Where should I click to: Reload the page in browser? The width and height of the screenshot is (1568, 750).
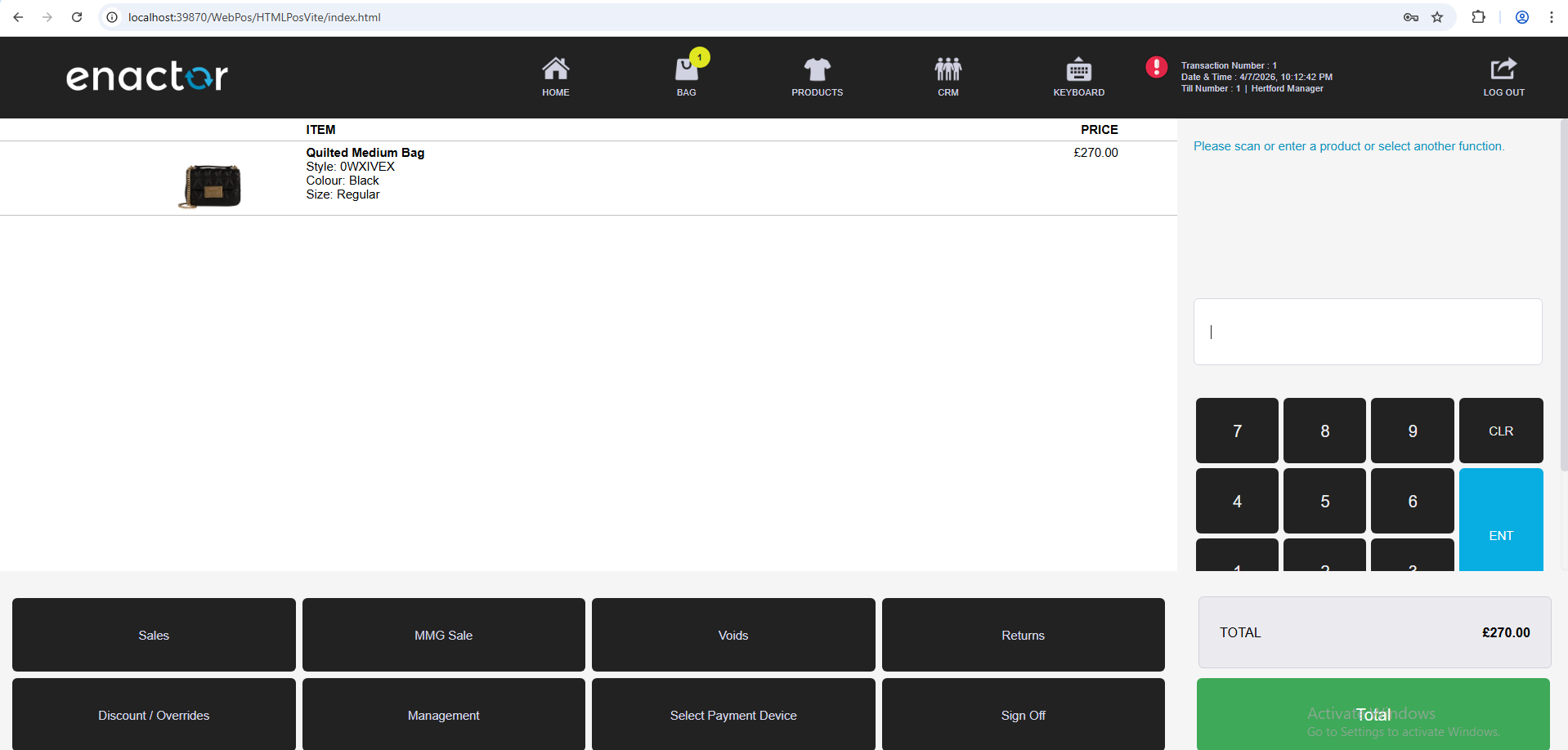click(77, 17)
